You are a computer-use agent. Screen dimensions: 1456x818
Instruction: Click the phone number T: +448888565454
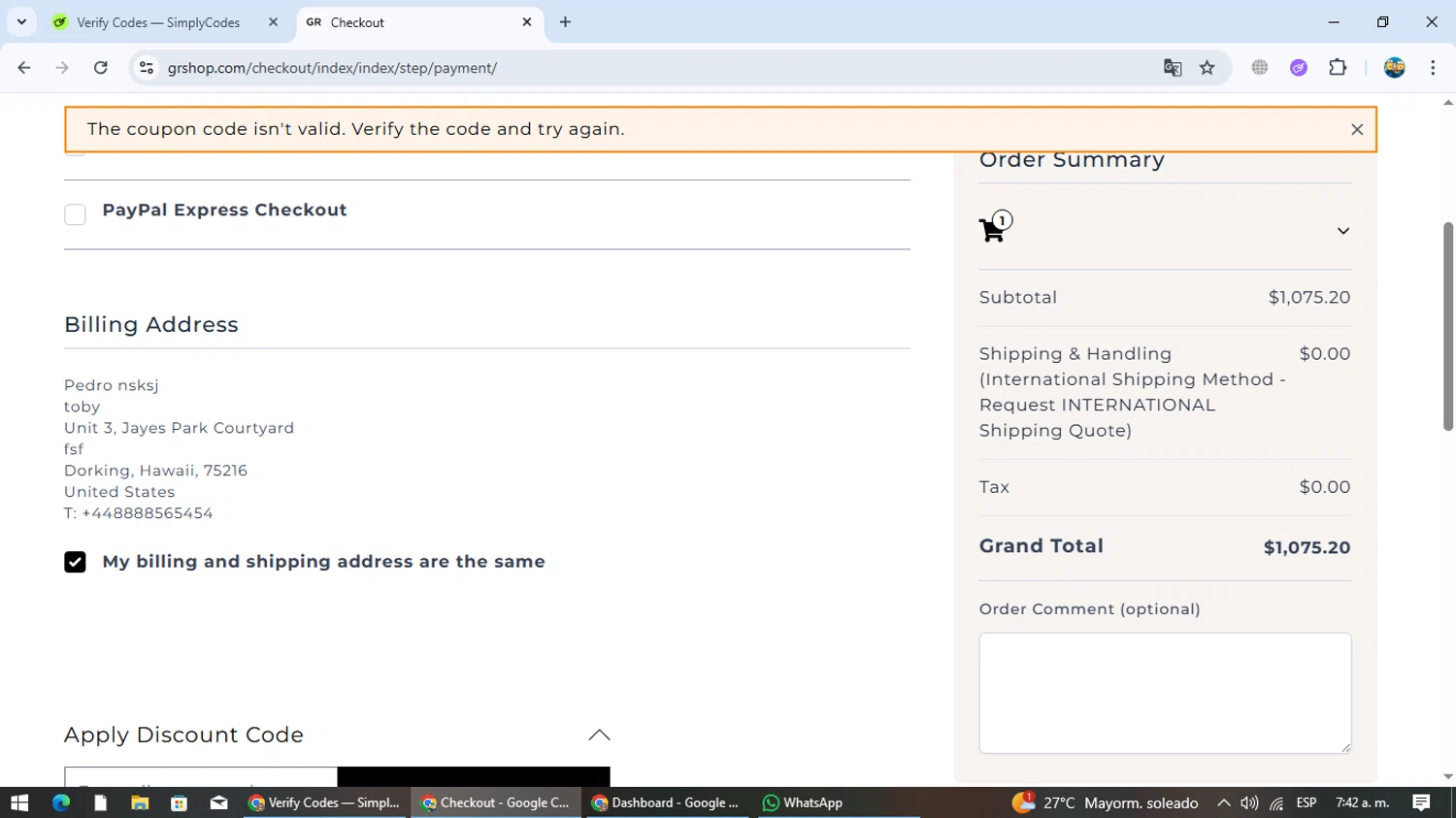pyautogui.click(x=139, y=513)
